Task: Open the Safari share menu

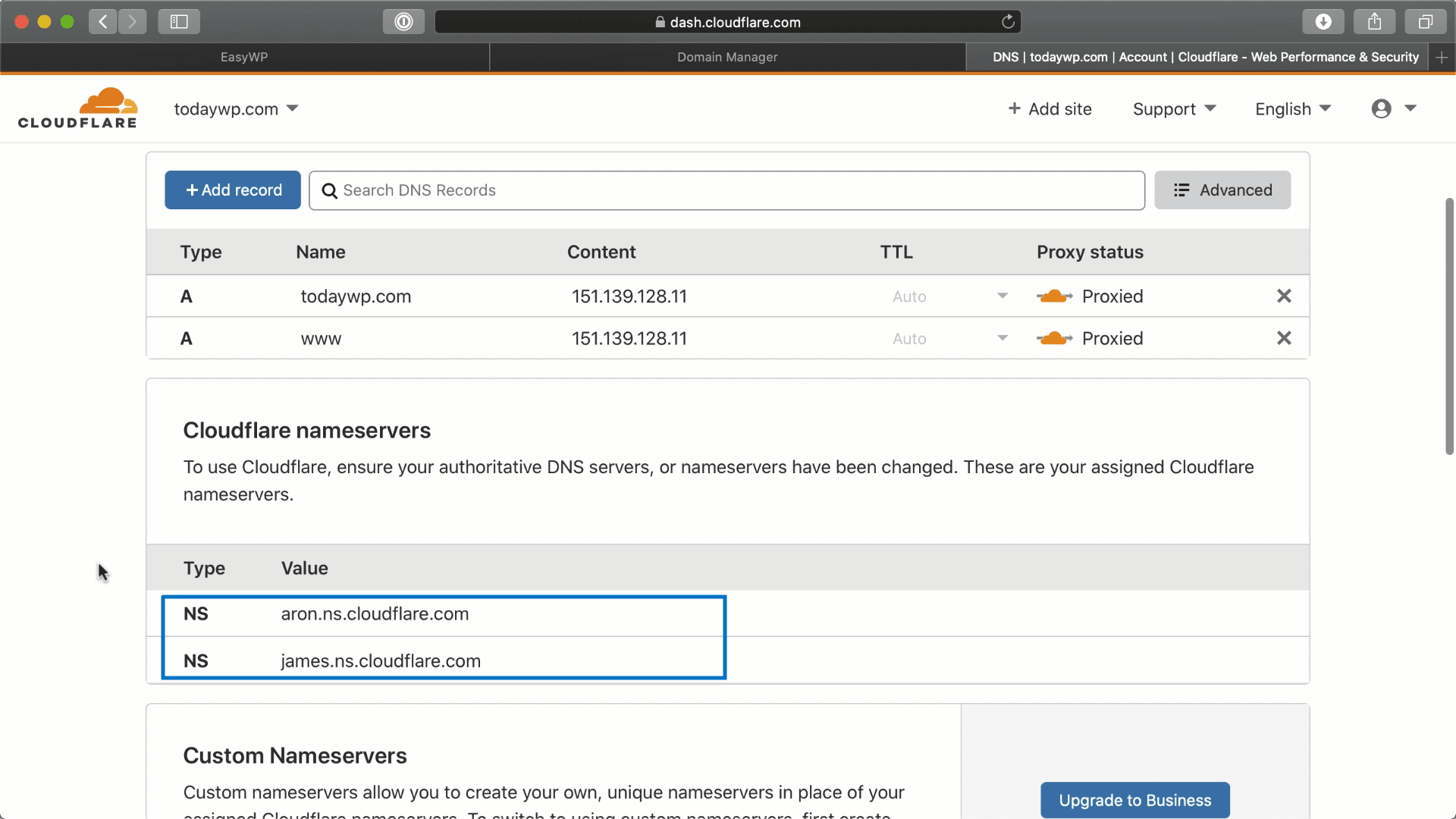Action: 1375,22
